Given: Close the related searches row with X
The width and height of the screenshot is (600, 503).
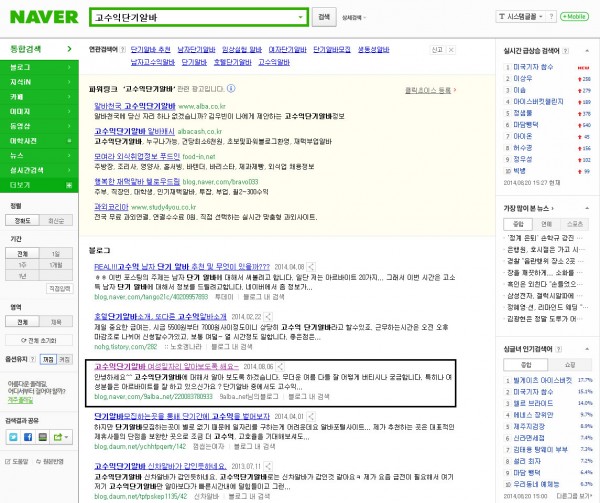Looking at the screenshot, I should (451, 50).
